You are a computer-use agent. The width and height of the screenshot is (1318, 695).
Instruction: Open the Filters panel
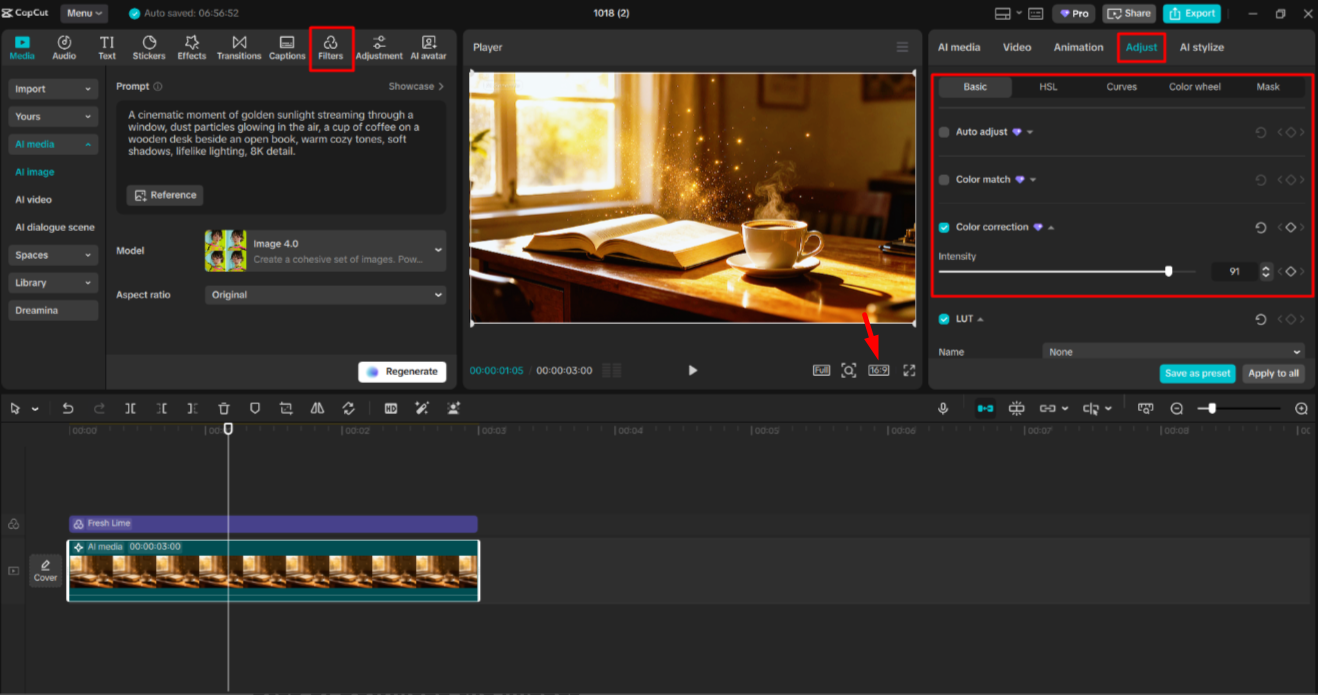331,47
